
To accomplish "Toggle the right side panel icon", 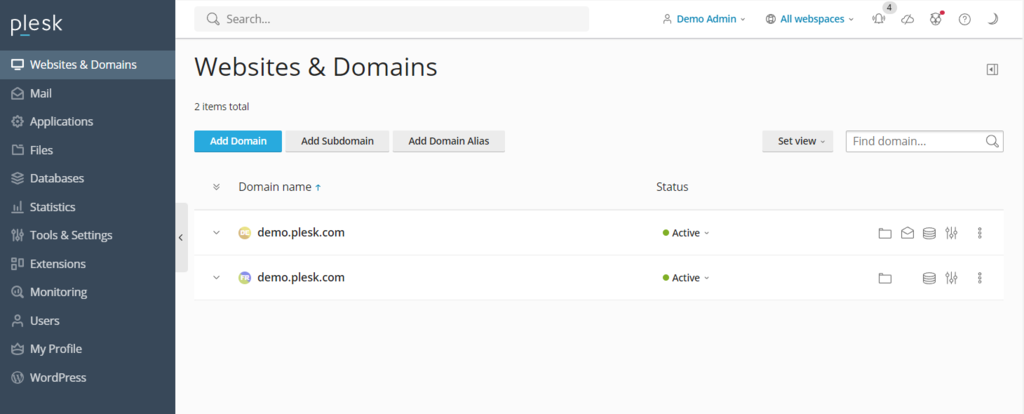I will [992, 69].
